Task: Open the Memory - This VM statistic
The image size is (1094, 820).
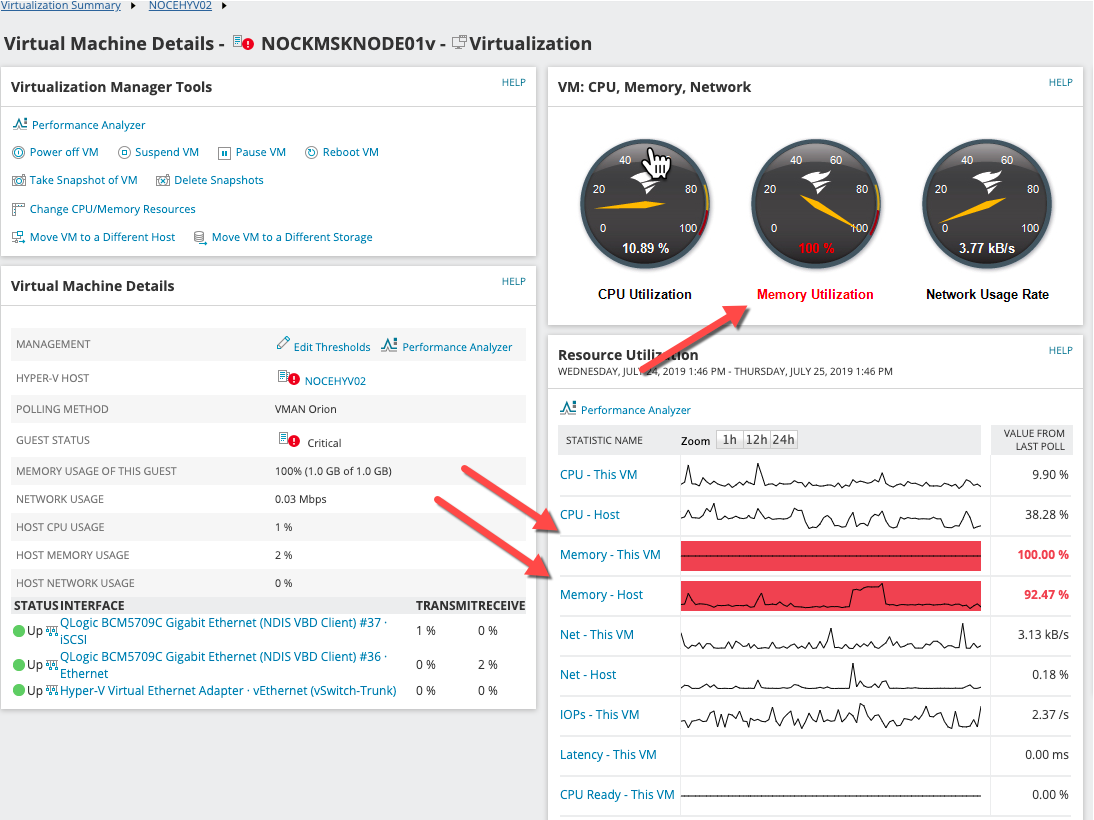Action: 610,555
